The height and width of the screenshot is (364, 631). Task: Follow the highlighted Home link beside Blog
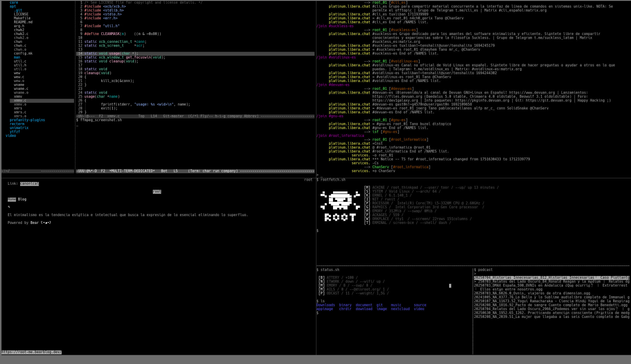click(x=12, y=199)
